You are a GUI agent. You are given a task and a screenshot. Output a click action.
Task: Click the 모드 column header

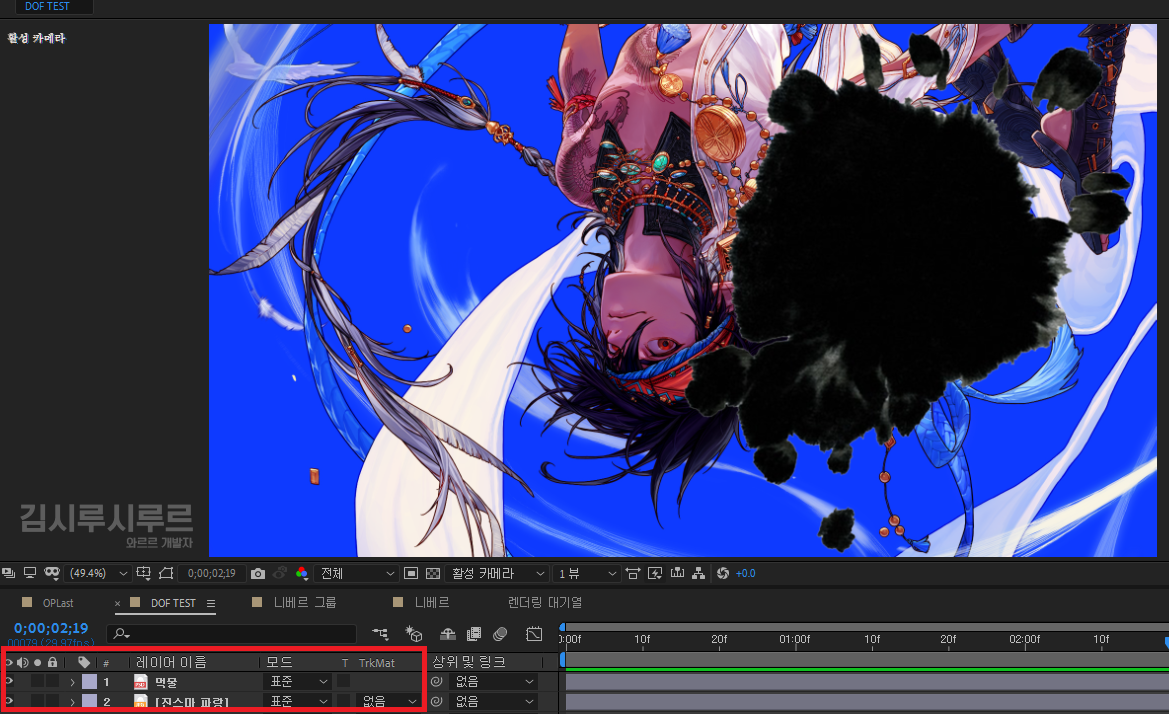[280, 662]
